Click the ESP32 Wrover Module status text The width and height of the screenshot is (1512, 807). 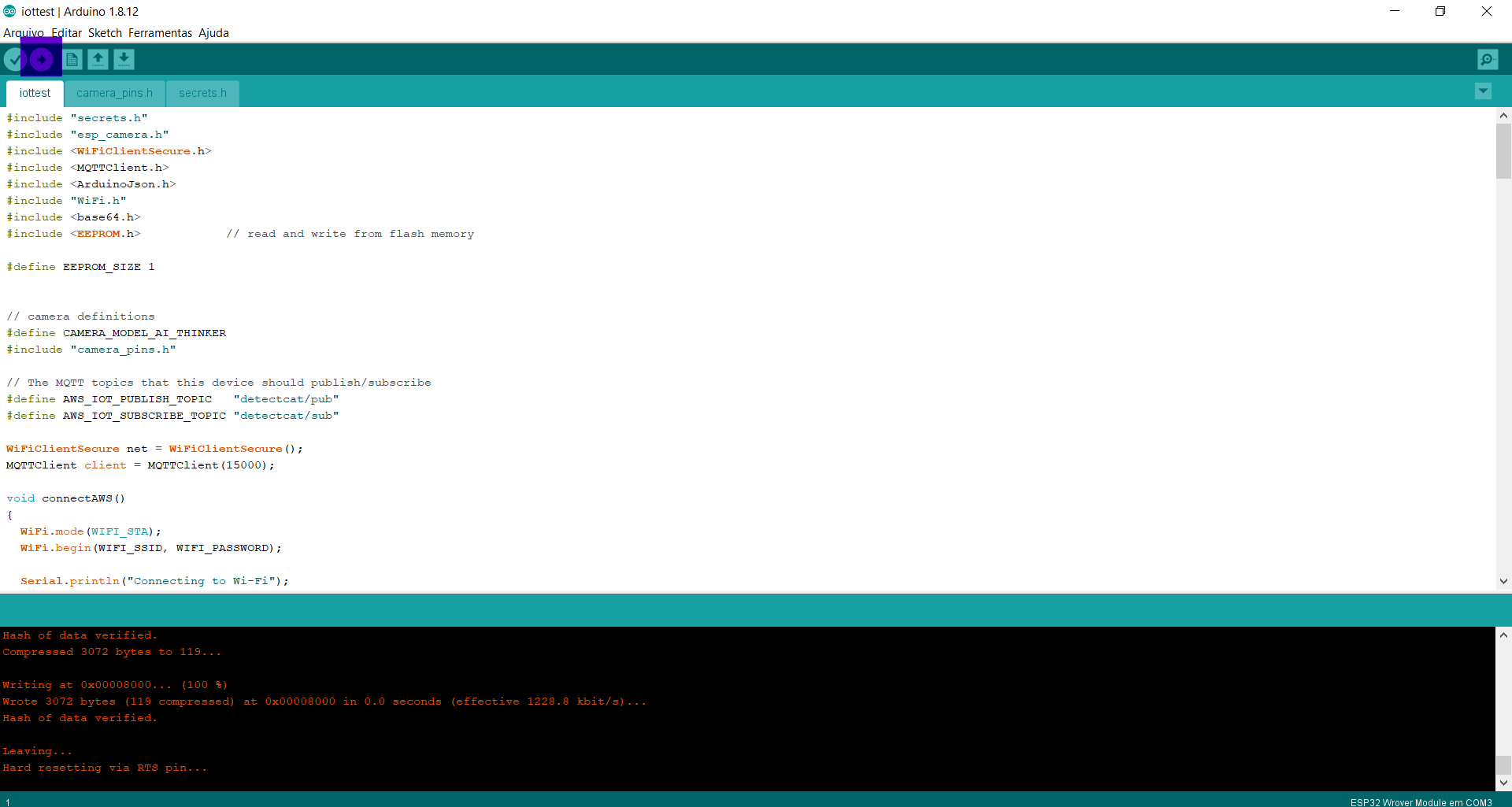click(x=1420, y=802)
